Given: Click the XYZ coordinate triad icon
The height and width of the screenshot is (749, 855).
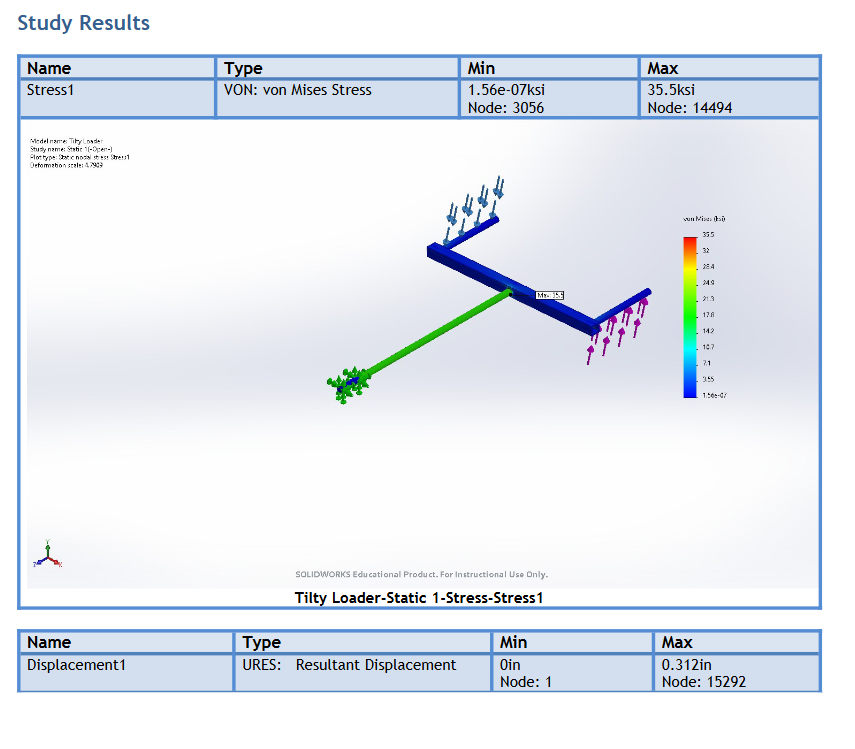Looking at the screenshot, I should [48, 555].
